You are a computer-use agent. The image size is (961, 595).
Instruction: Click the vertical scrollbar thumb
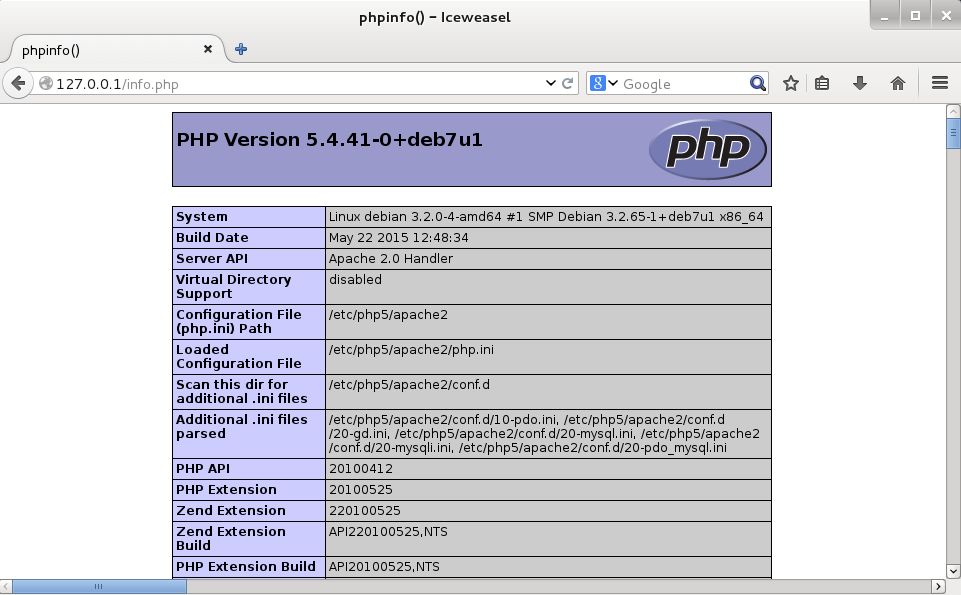[x=953, y=134]
